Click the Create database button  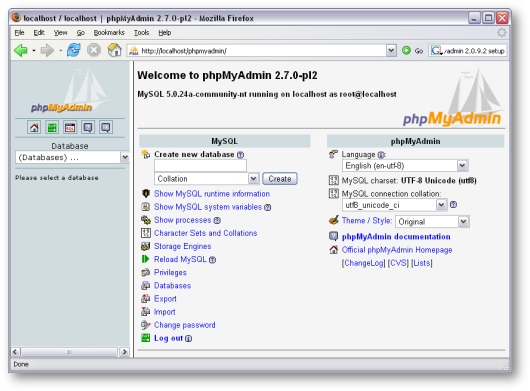(x=280, y=179)
